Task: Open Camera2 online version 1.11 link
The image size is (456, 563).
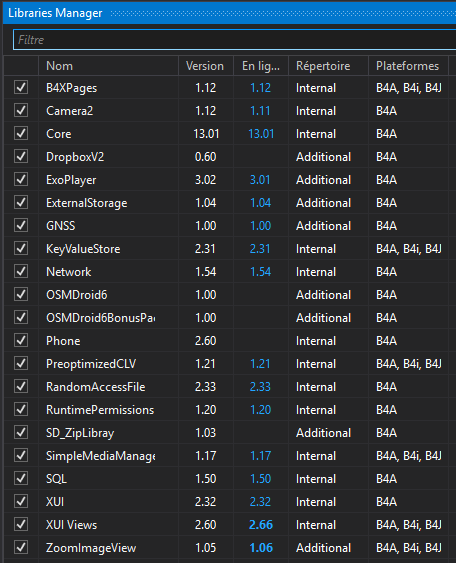Action: pos(260,111)
